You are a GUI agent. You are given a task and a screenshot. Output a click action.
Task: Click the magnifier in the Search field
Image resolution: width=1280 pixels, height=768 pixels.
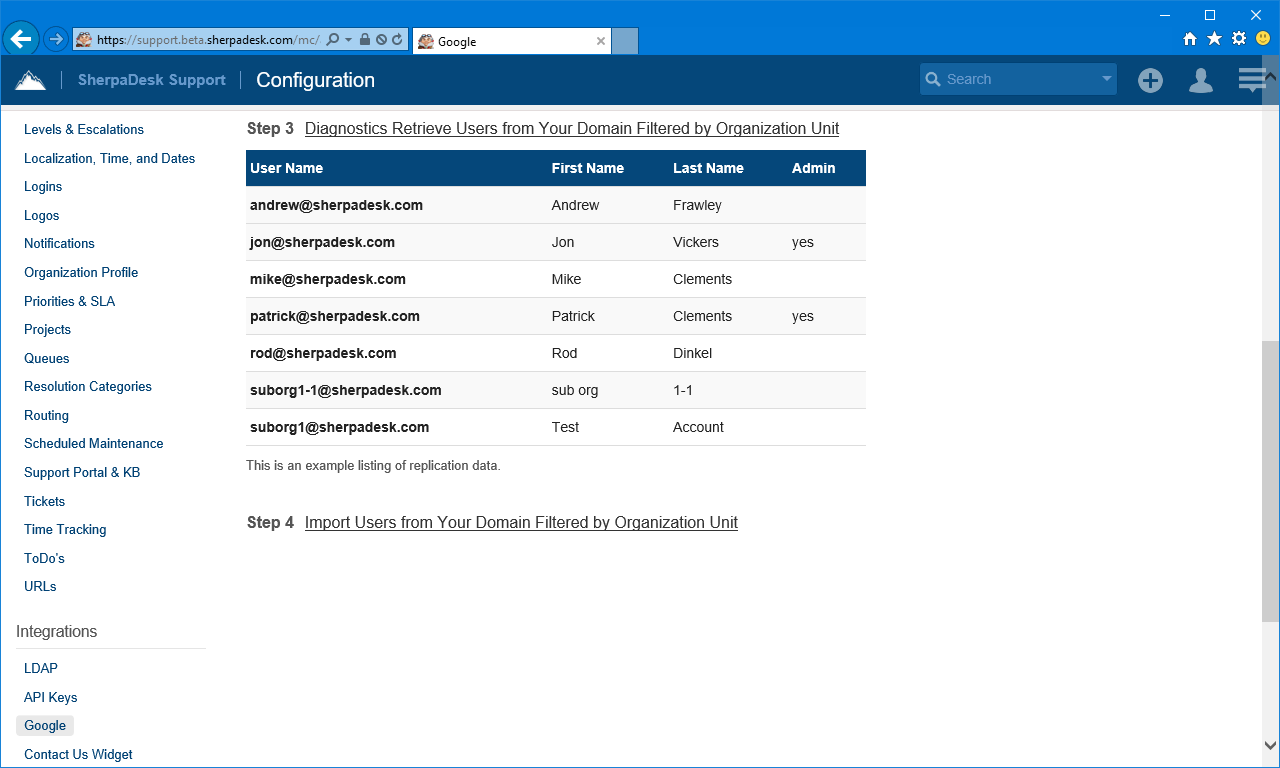934,78
